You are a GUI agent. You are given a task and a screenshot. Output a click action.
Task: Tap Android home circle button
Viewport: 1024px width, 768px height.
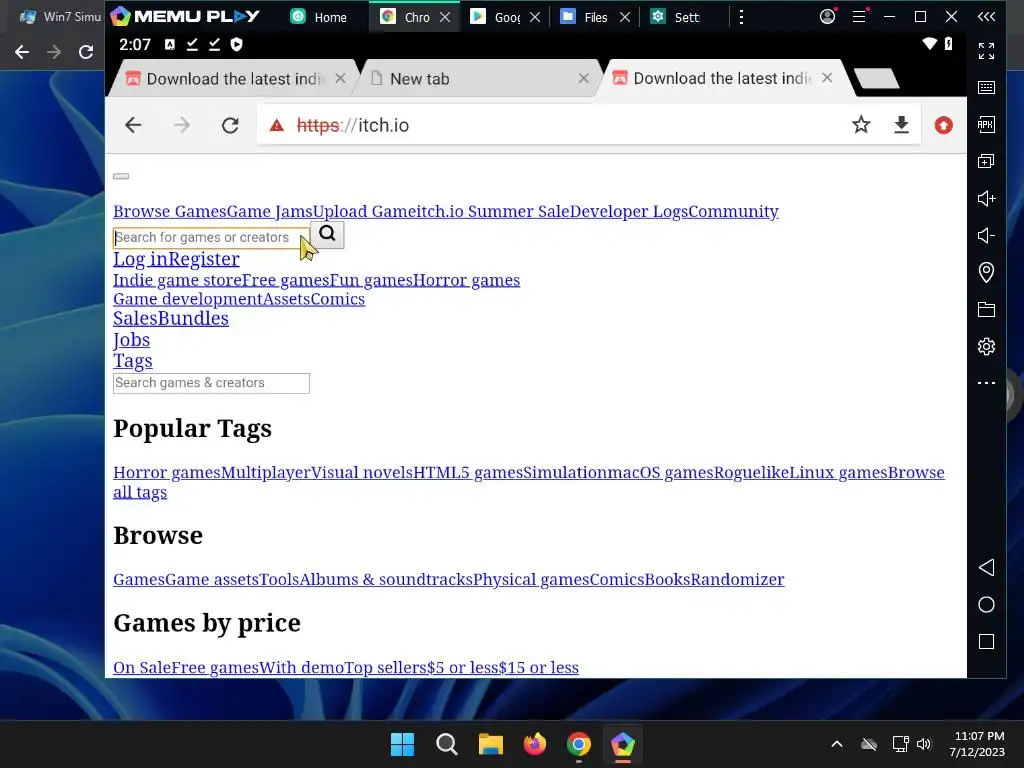pos(986,605)
